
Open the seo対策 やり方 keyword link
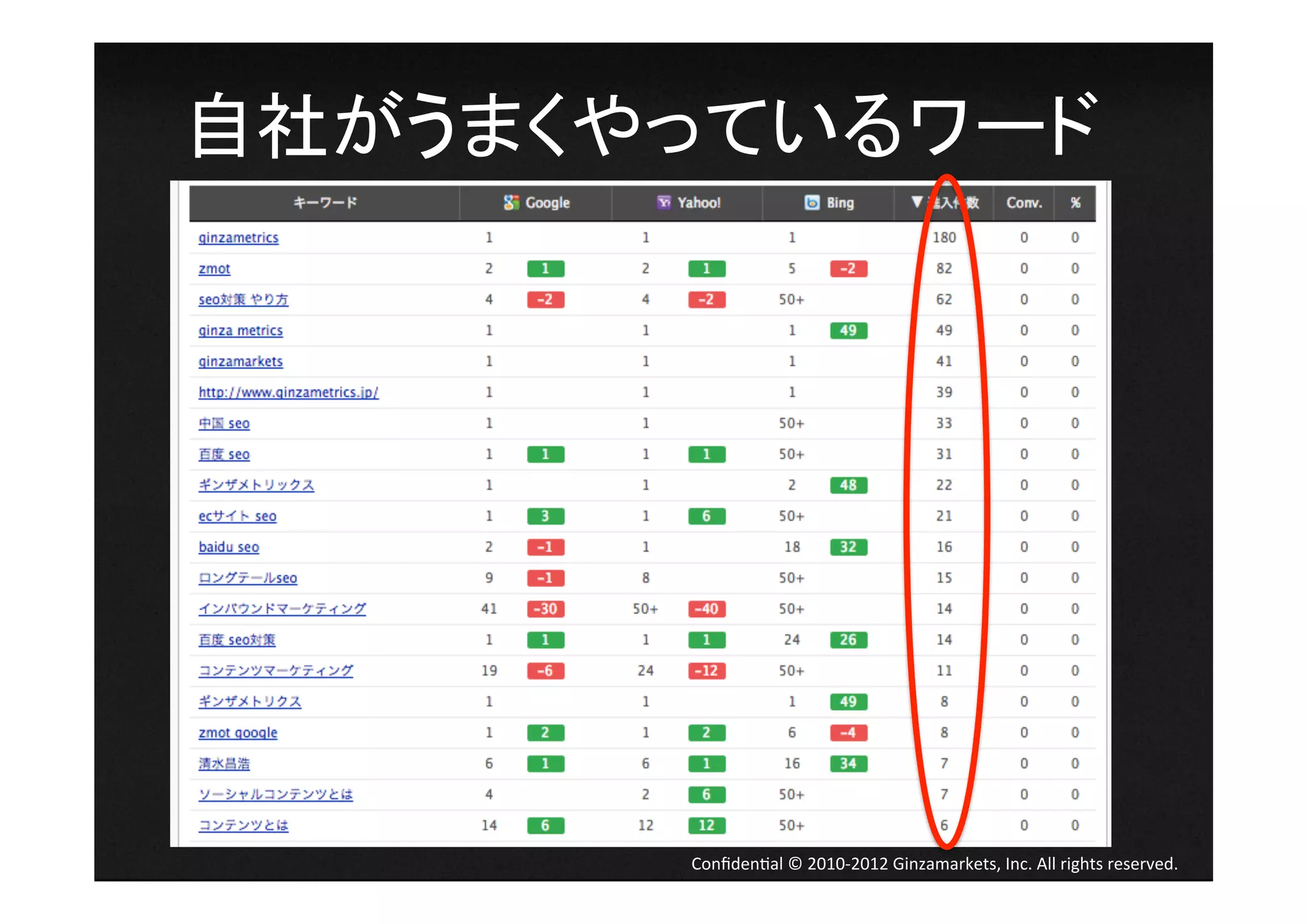(243, 299)
